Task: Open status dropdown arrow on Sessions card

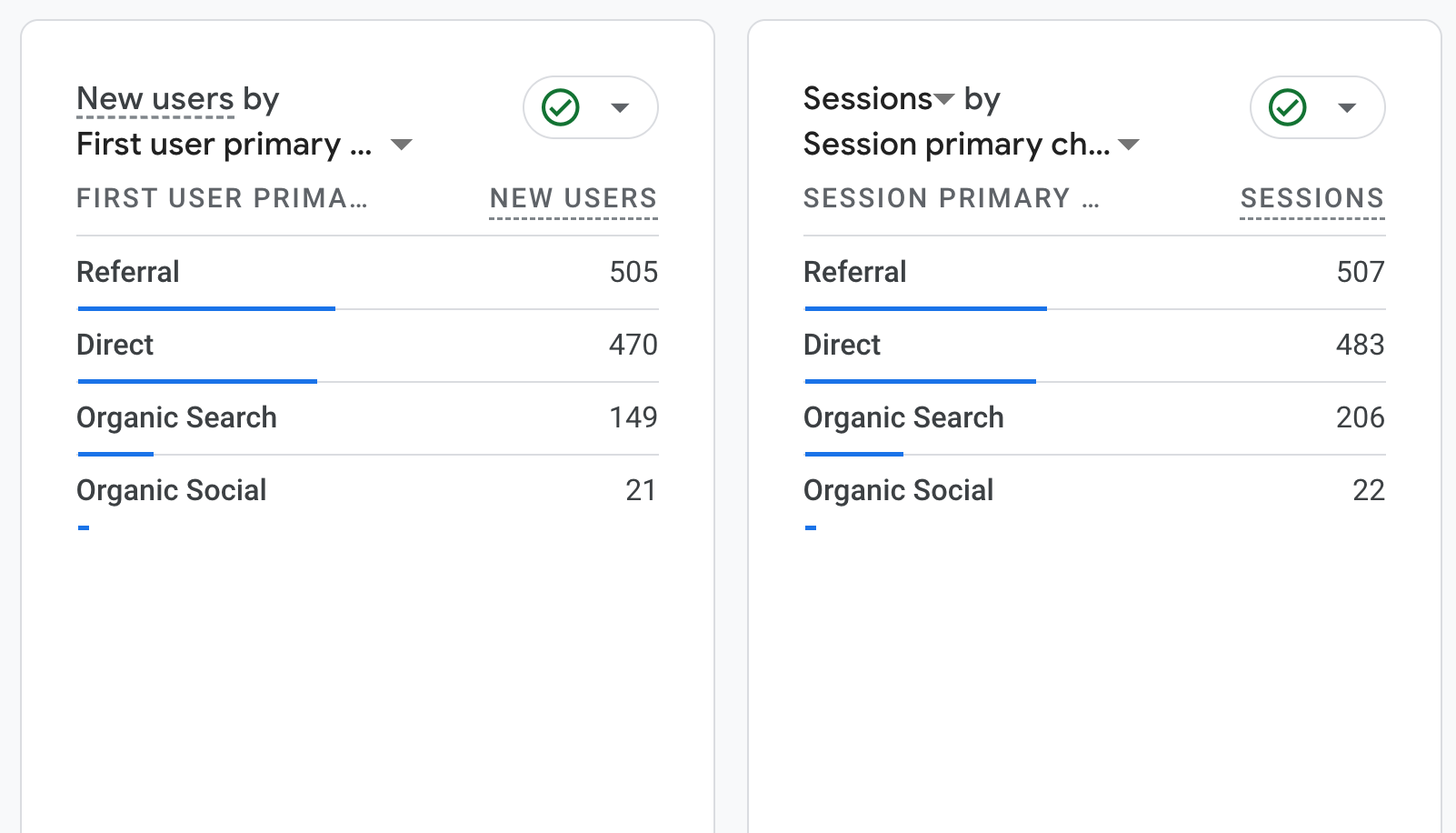Action: point(1348,108)
